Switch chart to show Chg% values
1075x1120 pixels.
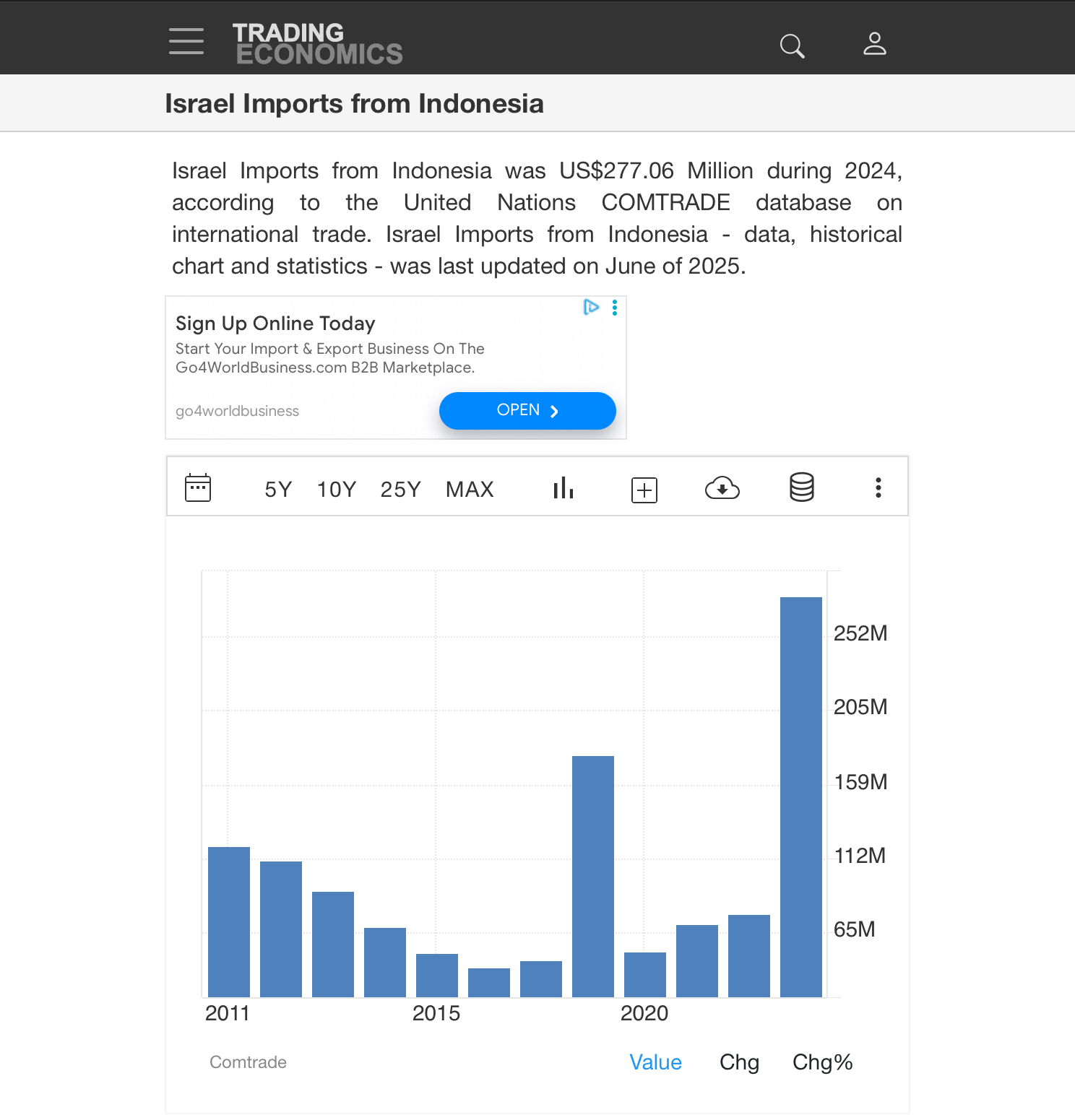[822, 1062]
